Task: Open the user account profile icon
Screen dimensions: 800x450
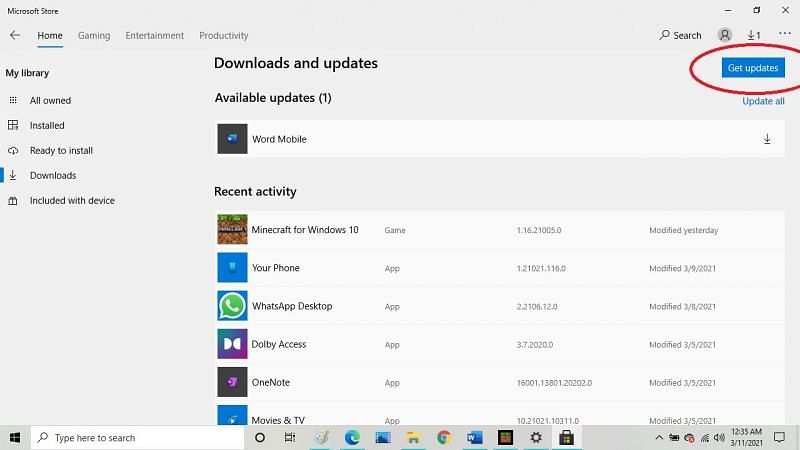Action: tap(725, 35)
